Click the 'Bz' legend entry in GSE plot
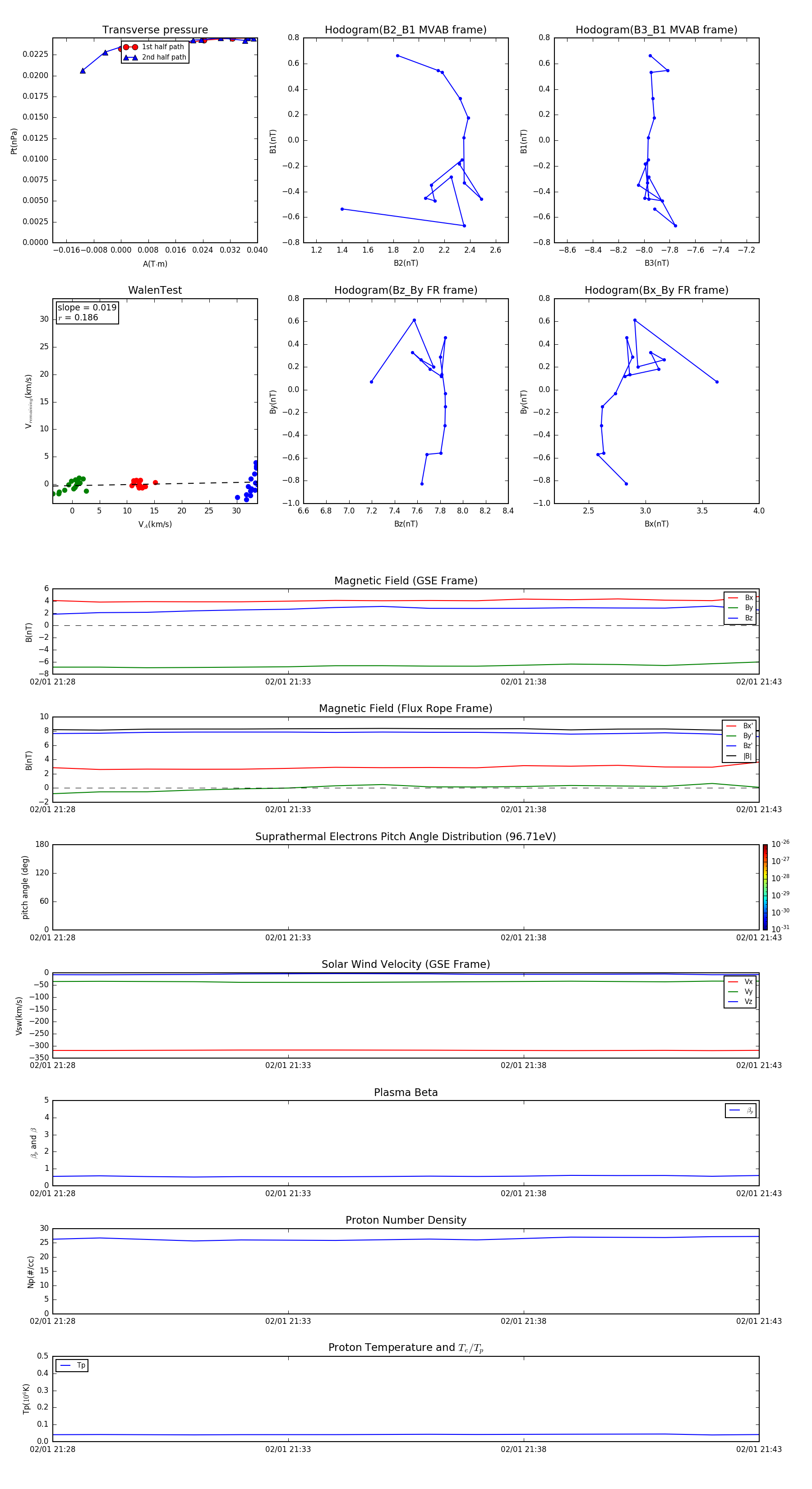The image size is (812, 1489). tap(740, 618)
